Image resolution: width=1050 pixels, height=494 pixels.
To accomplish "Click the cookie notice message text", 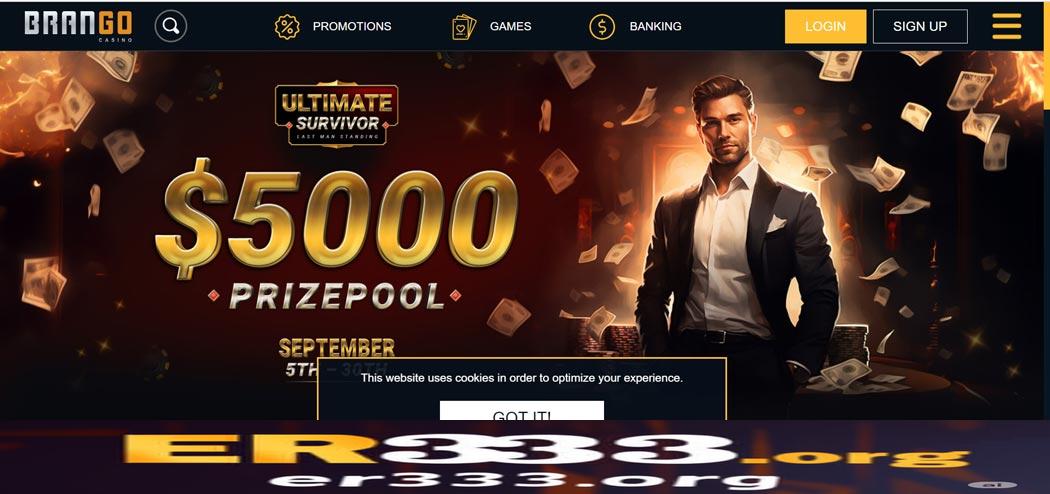I will [x=522, y=378].
